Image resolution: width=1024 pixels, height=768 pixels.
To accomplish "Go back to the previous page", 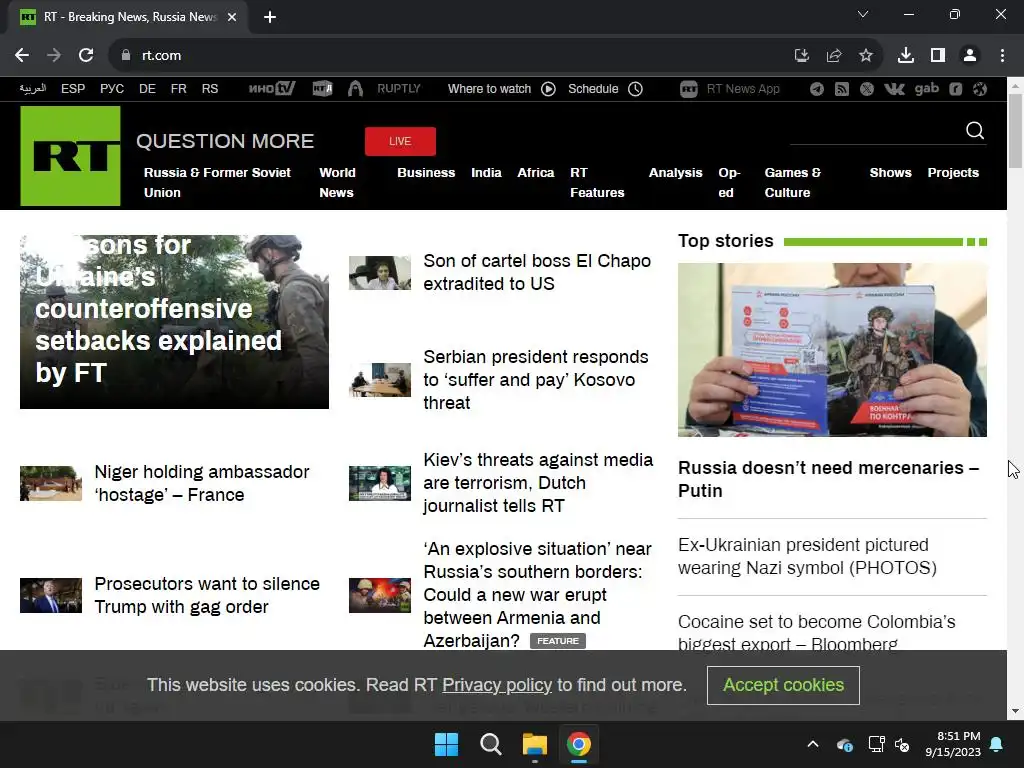I will 22,56.
